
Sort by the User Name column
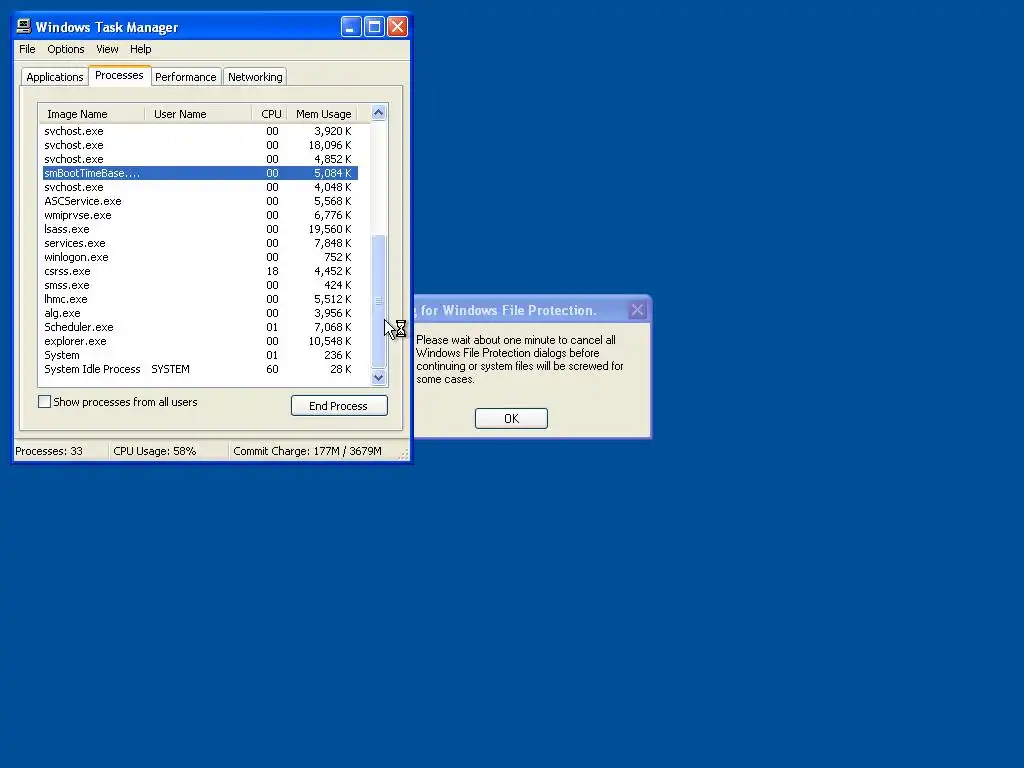click(198, 114)
